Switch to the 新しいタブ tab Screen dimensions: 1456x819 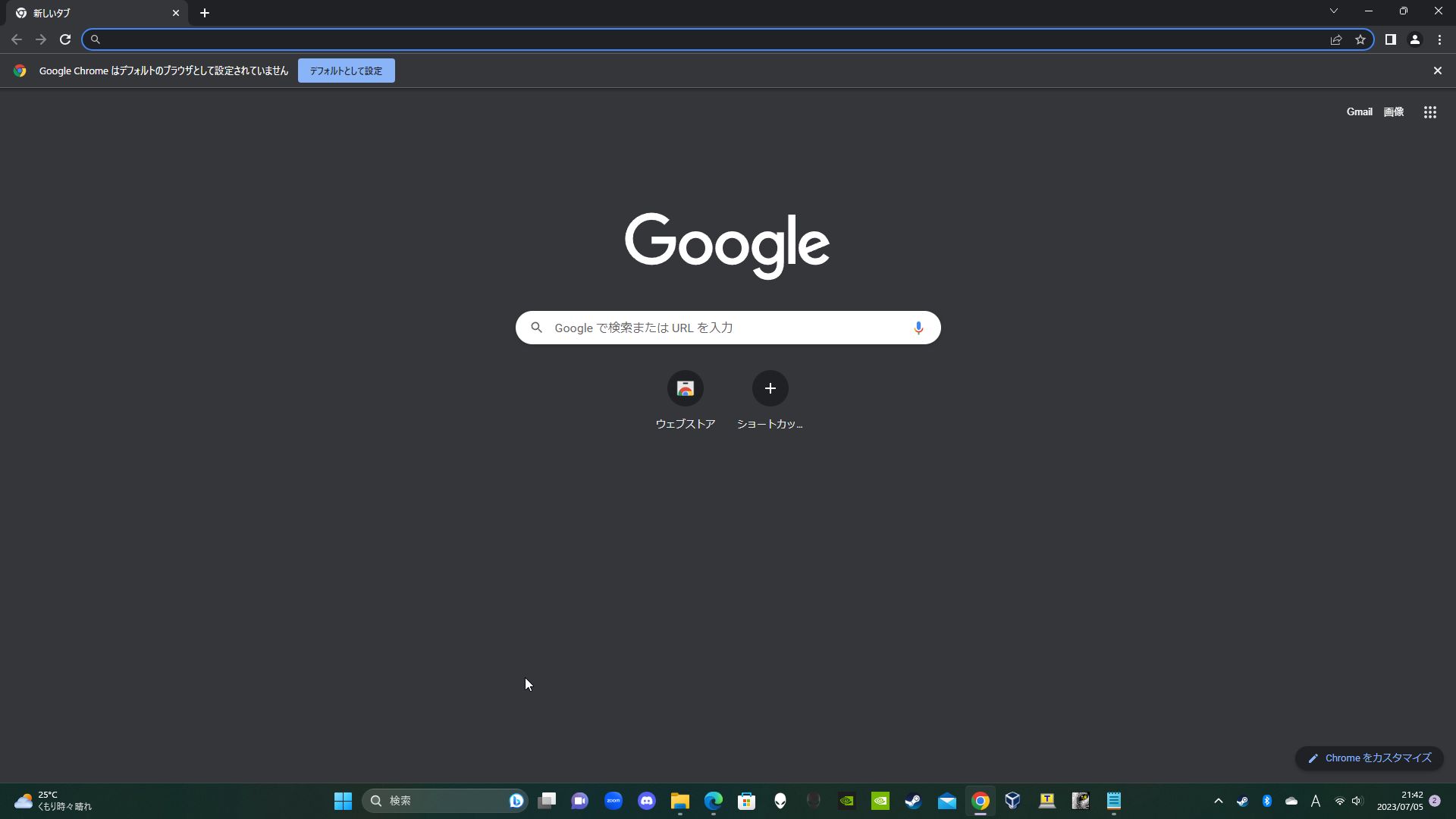point(91,13)
